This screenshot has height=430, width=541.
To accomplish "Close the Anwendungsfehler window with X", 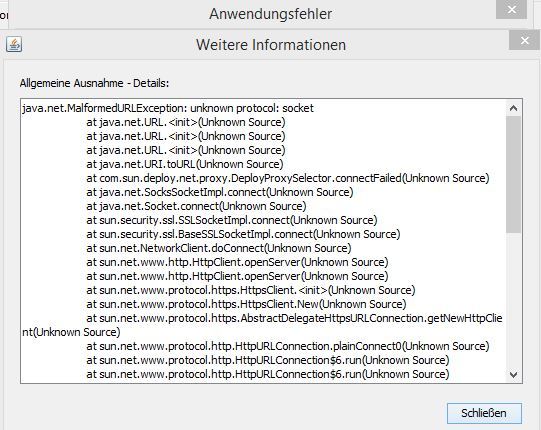I will point(511,10).
